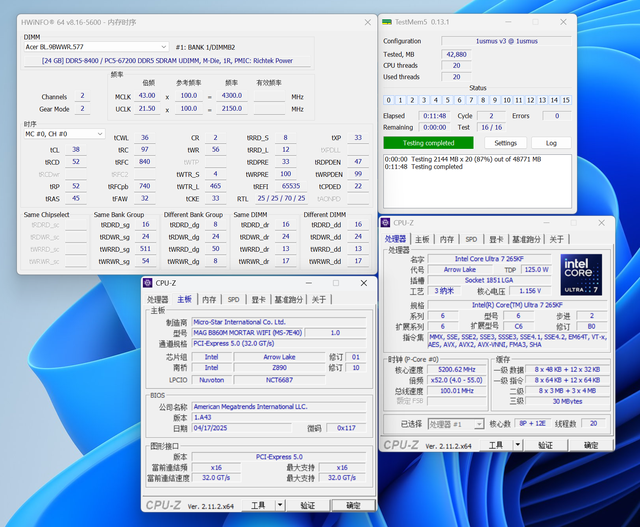The height and width of the screenshot is (527, 640).
Task: Open 显卡 tab in motherboard CPU-Z window
Action: click(258, 300)
